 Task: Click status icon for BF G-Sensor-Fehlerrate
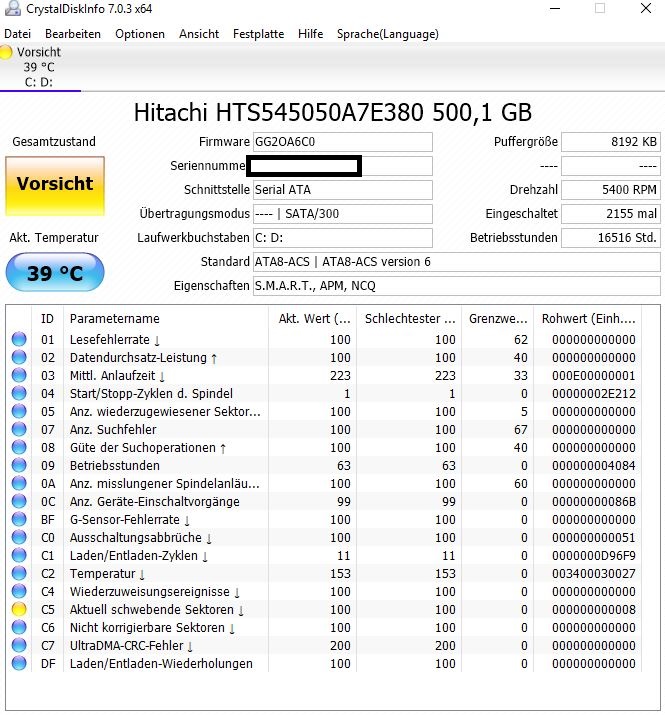(19, 519)
